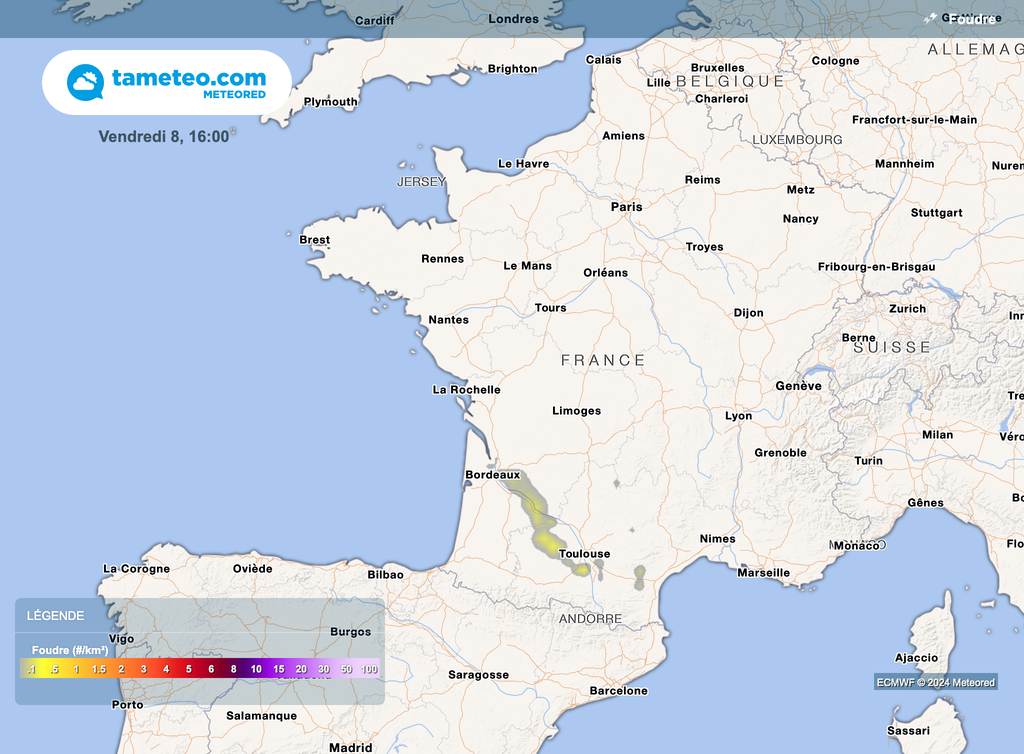Select the Toulouse label on the map
This screenshot has width=1024, height=754.
click(586, 551)
